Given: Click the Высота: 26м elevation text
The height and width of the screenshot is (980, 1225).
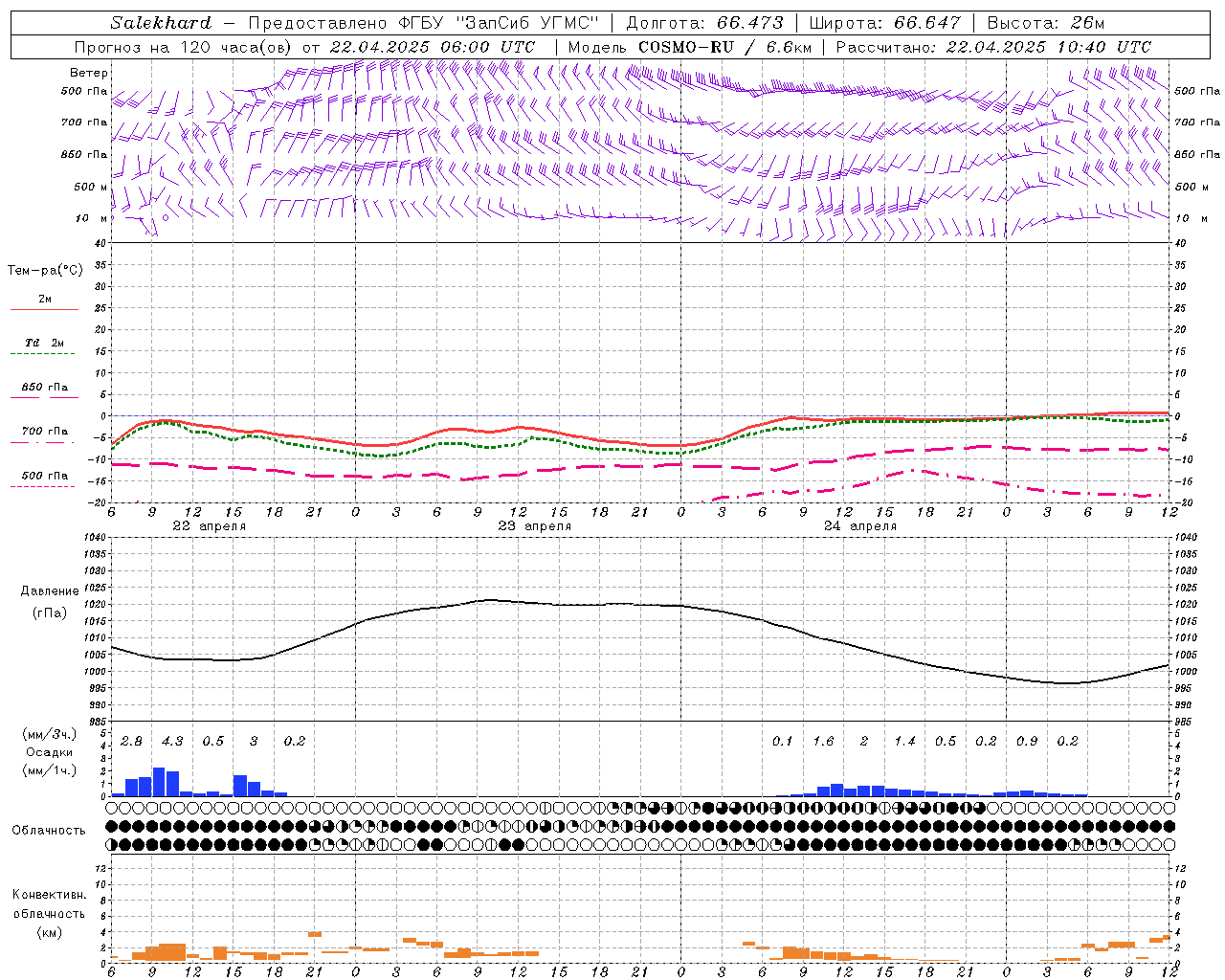Looking at the screenshot, I should (1045, 23).
